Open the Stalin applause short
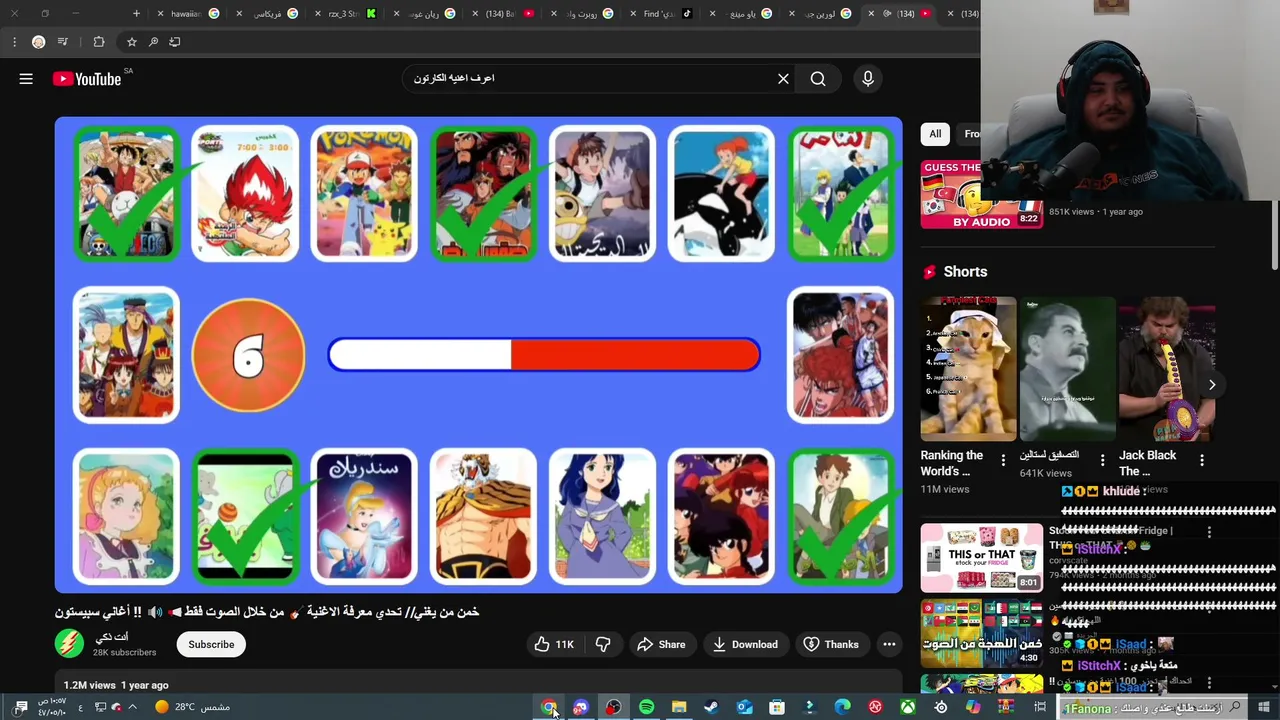 pyautogui.click(x=1067, y=368)
